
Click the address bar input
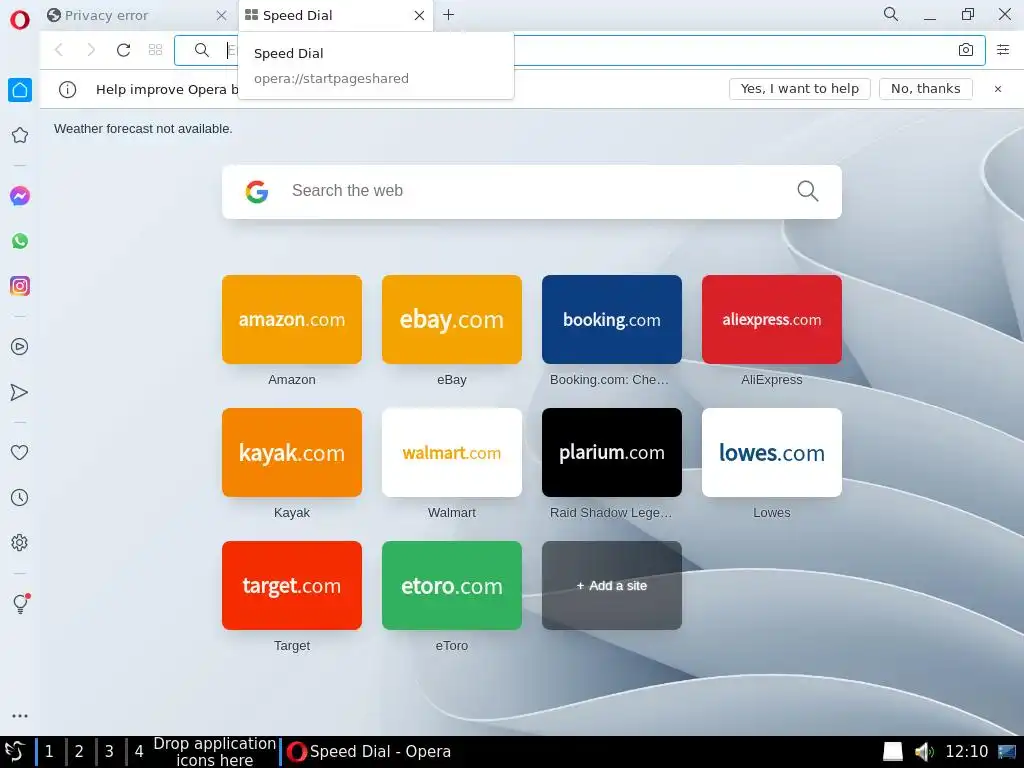(579, 50)
